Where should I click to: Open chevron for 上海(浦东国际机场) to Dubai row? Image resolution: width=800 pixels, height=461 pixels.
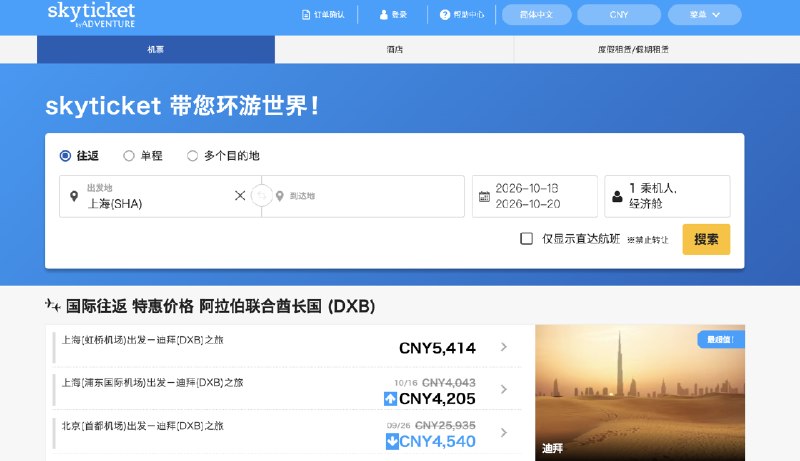tap(504, 390)
